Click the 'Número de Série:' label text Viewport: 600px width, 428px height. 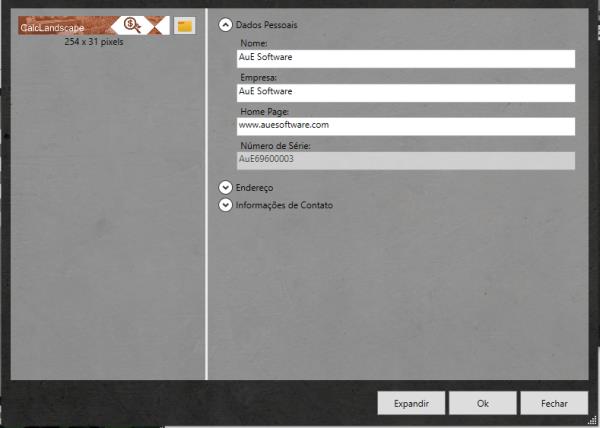click(275, 146)
